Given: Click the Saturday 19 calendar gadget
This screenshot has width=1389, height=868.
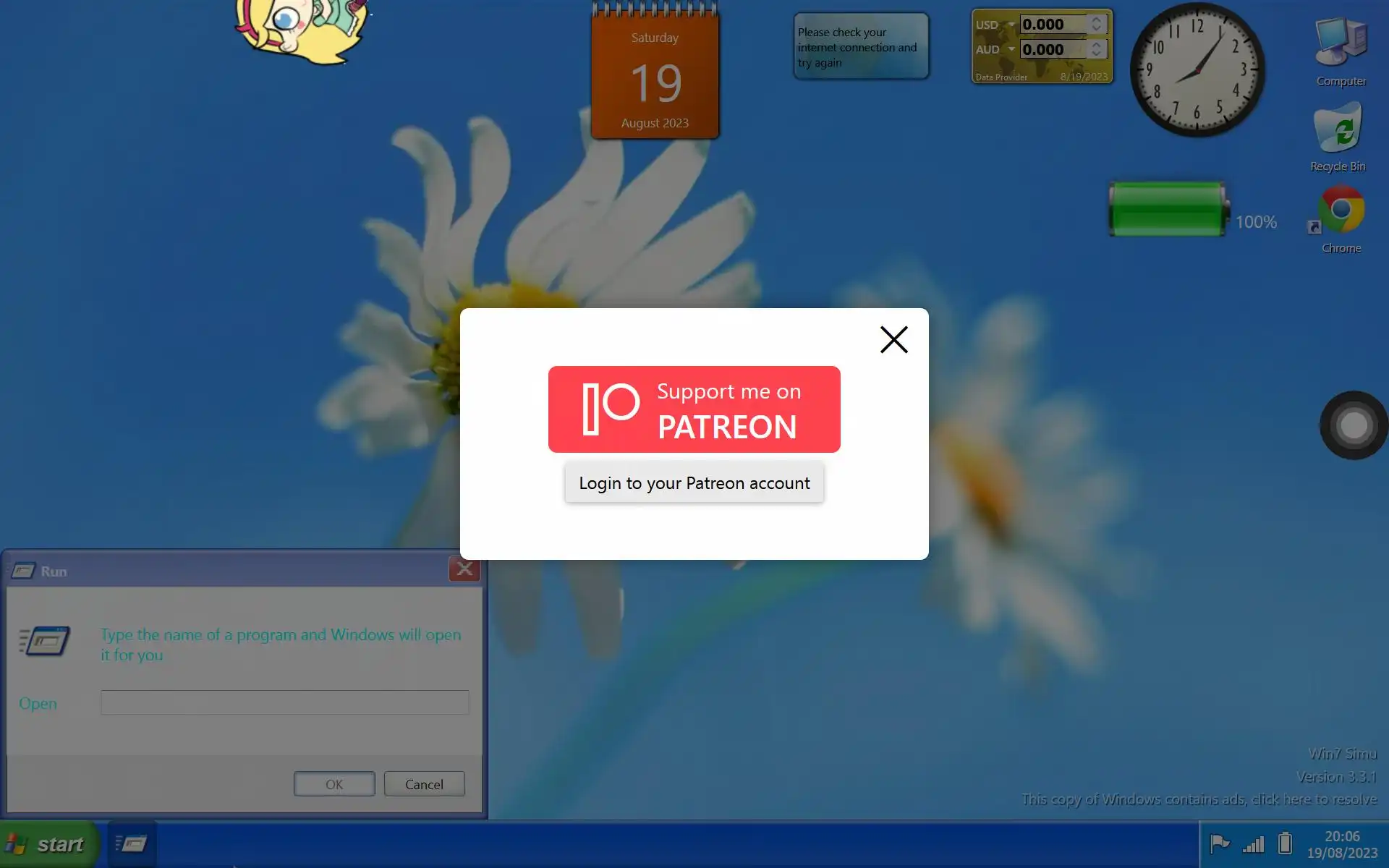Looking at the screenshot, I should [655, 80].
